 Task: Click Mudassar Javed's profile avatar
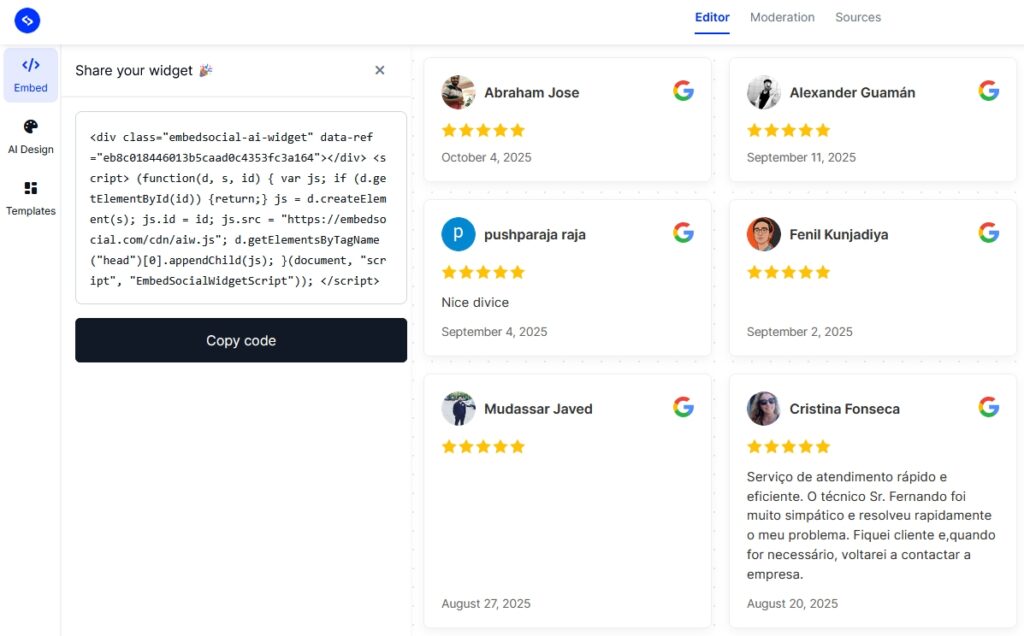tap(458, 408)
